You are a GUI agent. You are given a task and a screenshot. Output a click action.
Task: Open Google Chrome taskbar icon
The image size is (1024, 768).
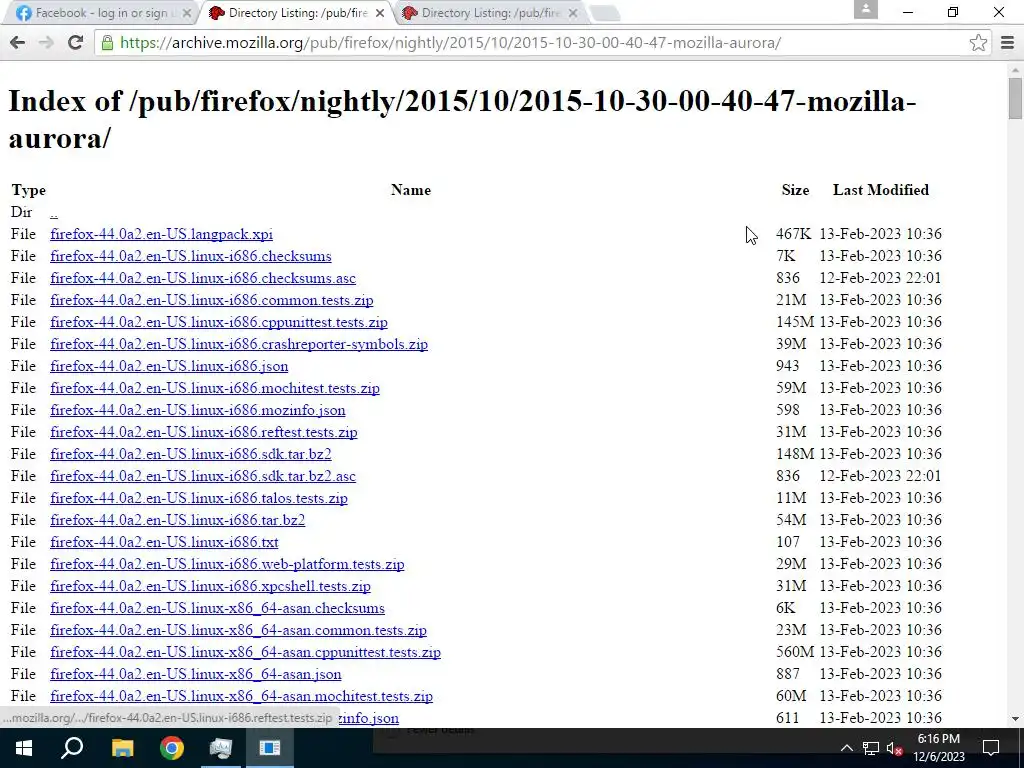click(172, 748)
